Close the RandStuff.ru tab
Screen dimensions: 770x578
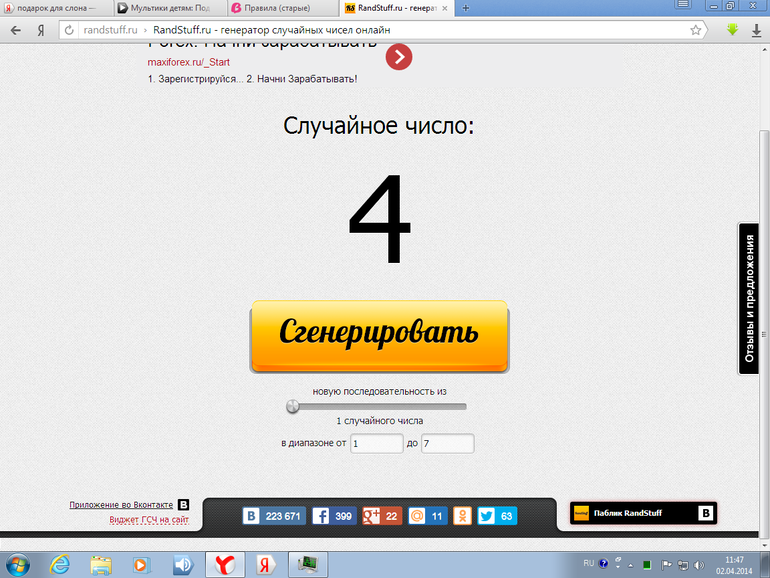click(x=445, y=8)
